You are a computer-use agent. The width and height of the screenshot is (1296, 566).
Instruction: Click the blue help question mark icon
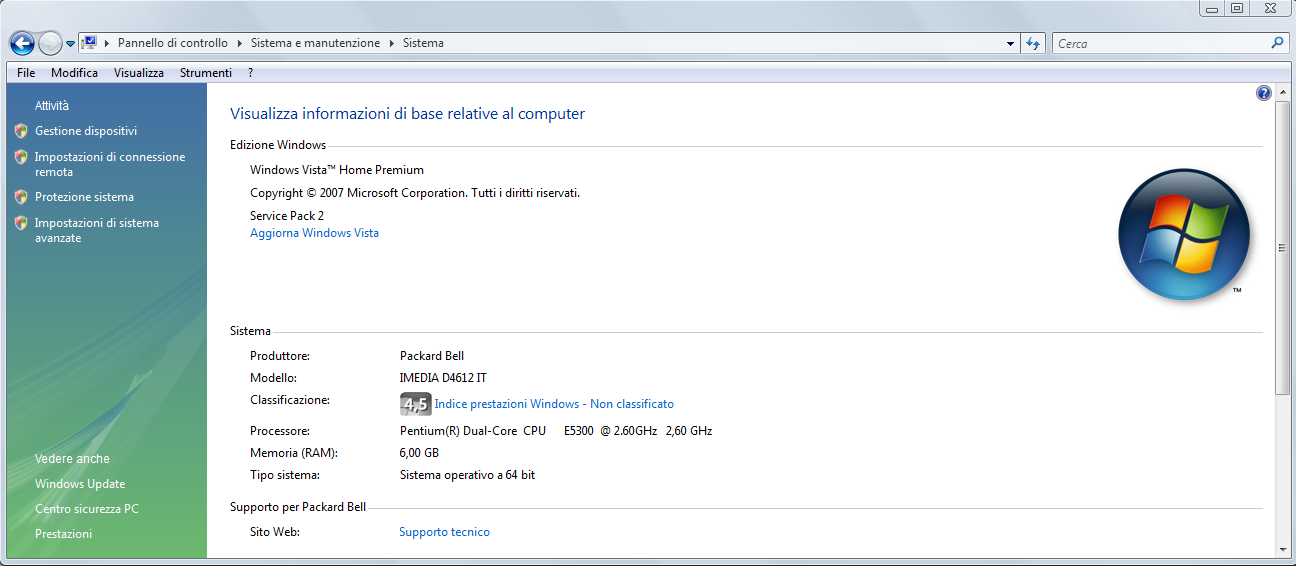click(1263, 93)
